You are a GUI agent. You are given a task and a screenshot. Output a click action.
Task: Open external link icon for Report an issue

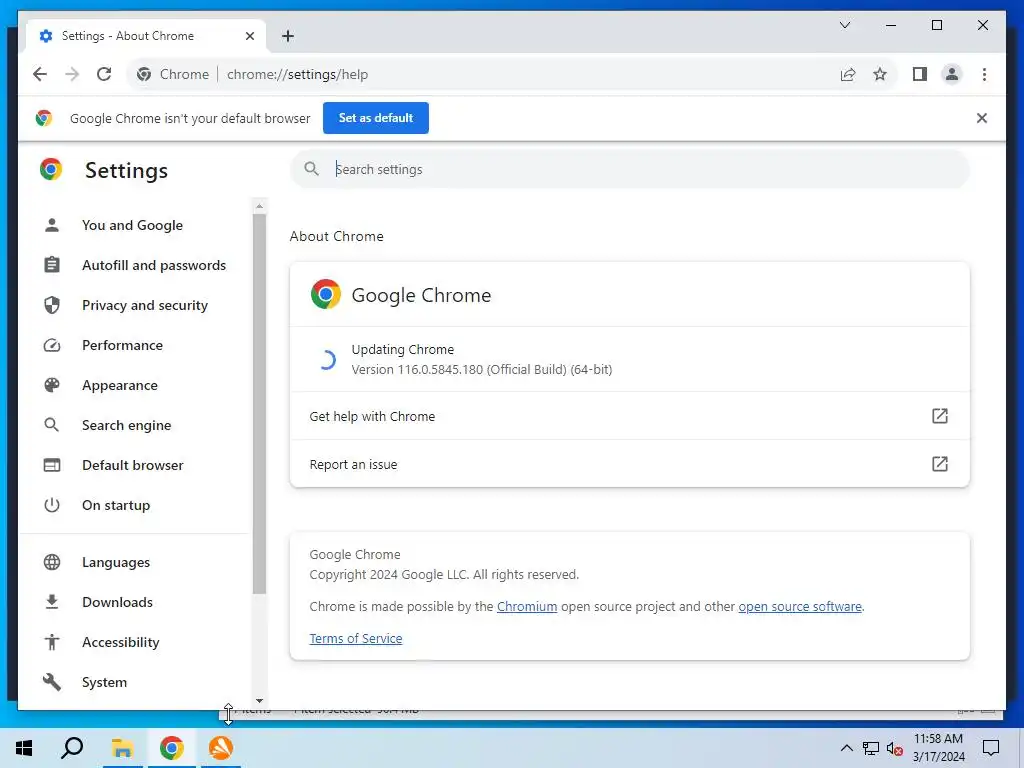[x=939, y=464]
